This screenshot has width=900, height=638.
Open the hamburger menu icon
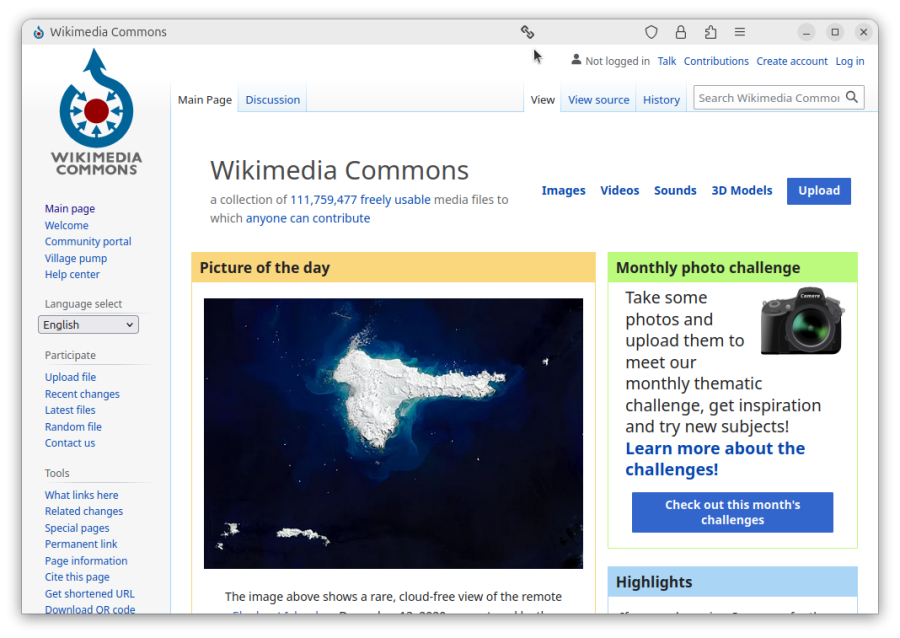click(x=740, y=32)
